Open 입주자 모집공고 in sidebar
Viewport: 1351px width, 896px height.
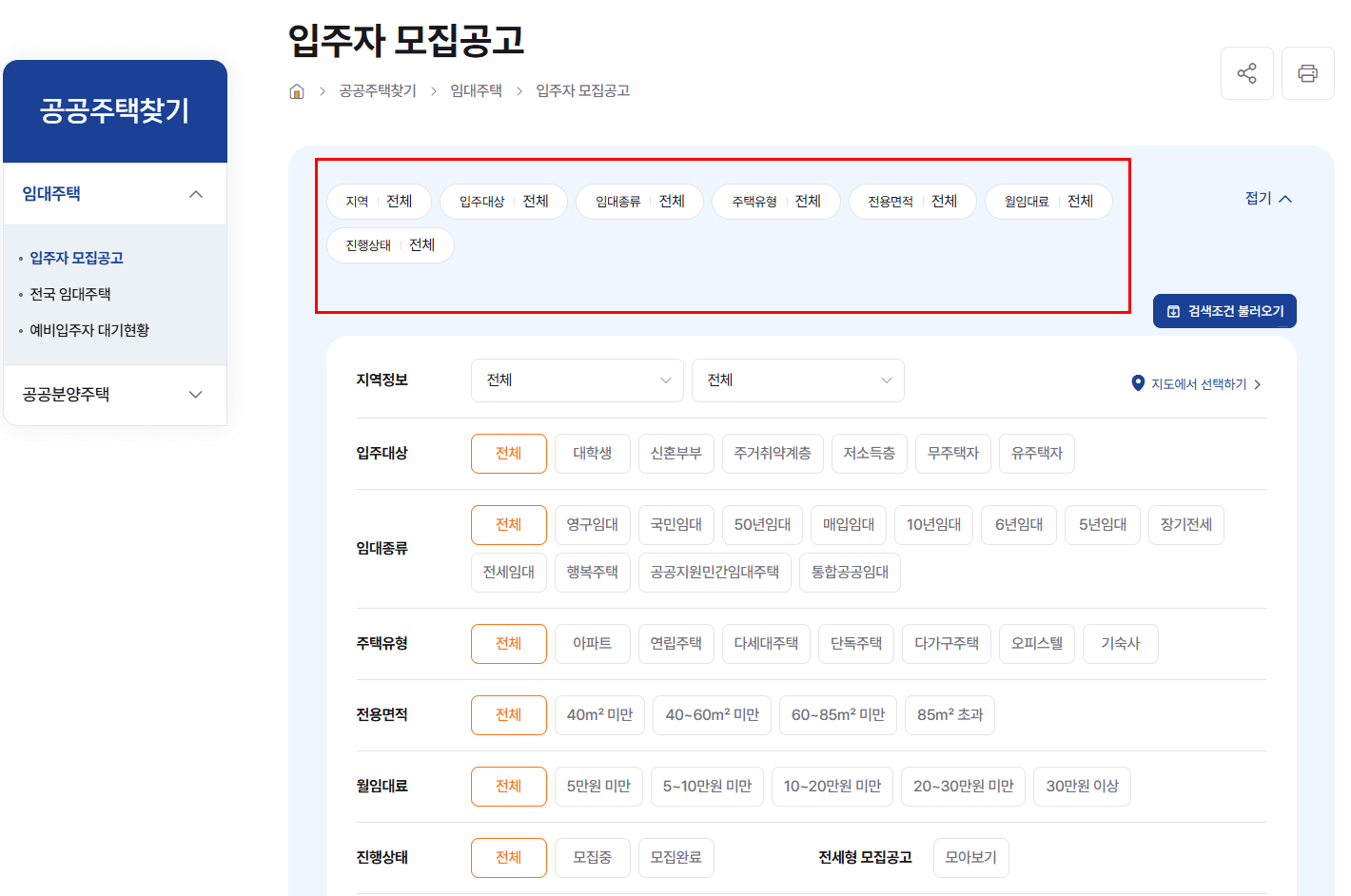(x=76, y=258)
